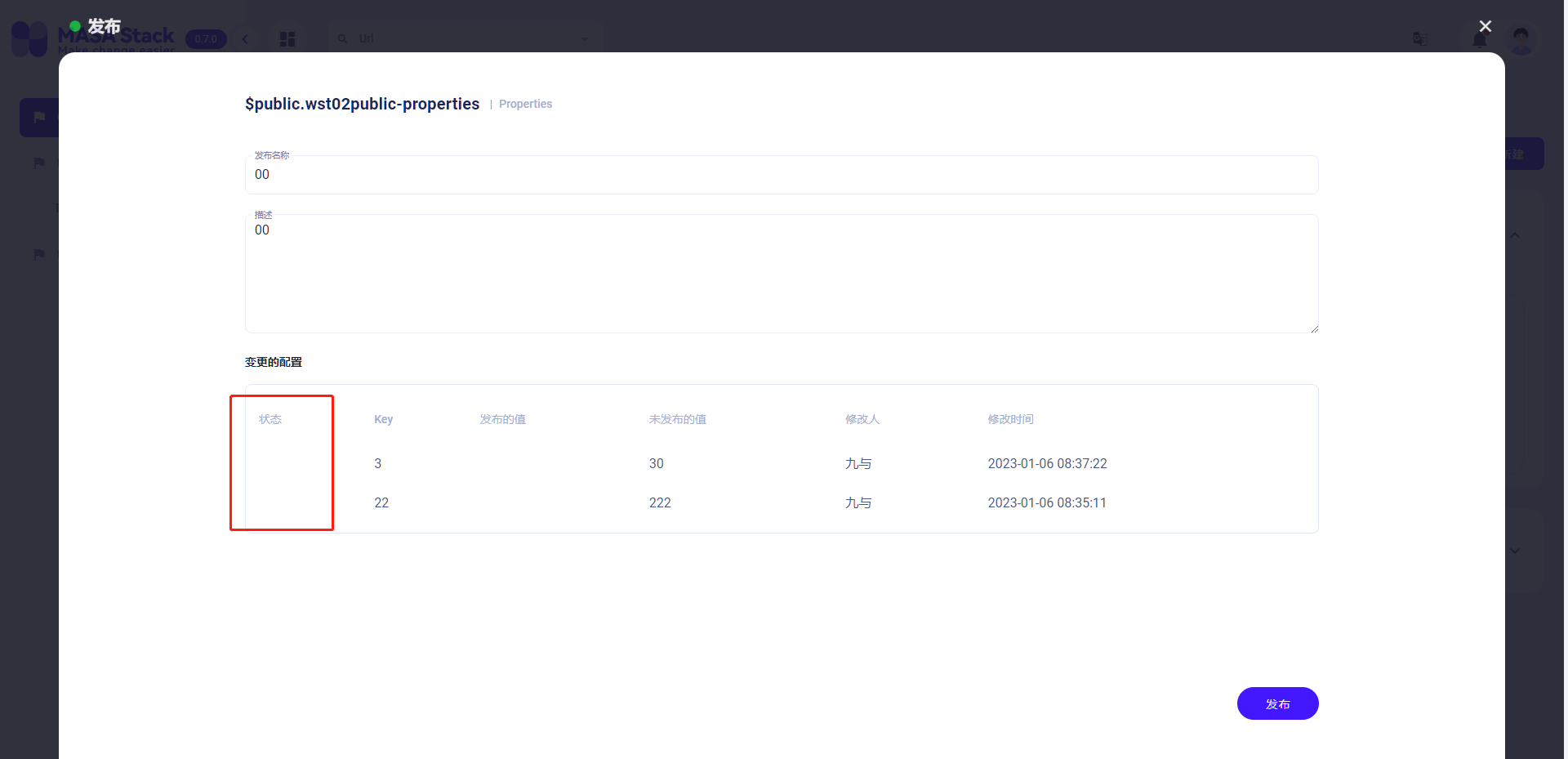Click the 0.7.0 version badge

click(x=206, y=38)
